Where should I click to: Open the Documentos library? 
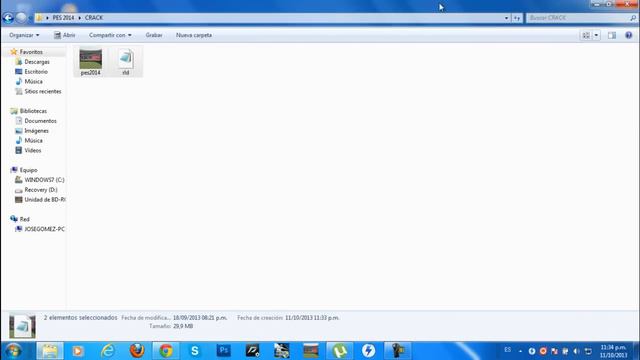(40, 121)
